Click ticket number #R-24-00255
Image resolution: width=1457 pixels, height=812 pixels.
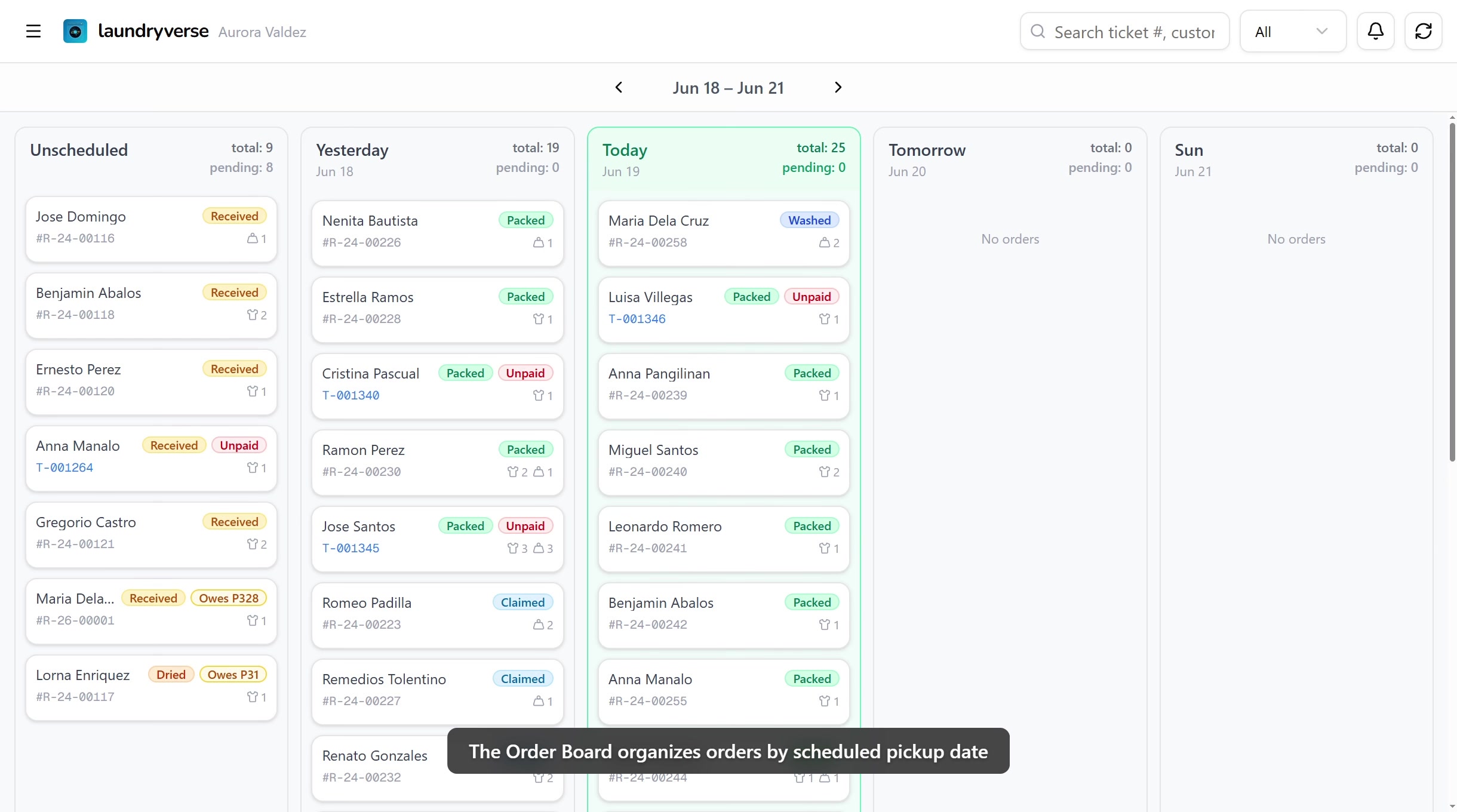(x=648, y=701)
